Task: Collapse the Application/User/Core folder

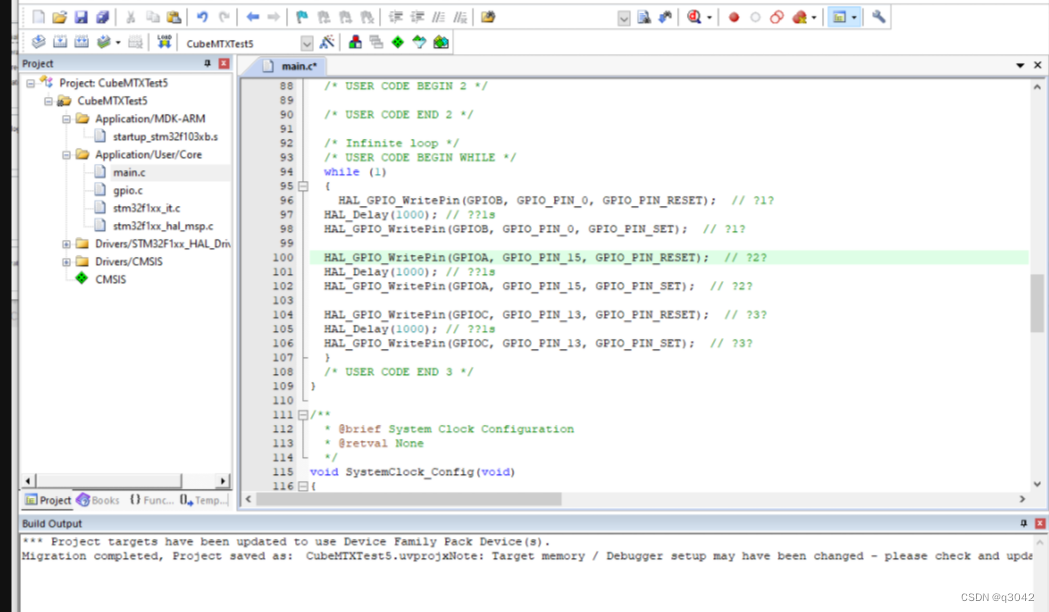Action: tap(66, 155)
